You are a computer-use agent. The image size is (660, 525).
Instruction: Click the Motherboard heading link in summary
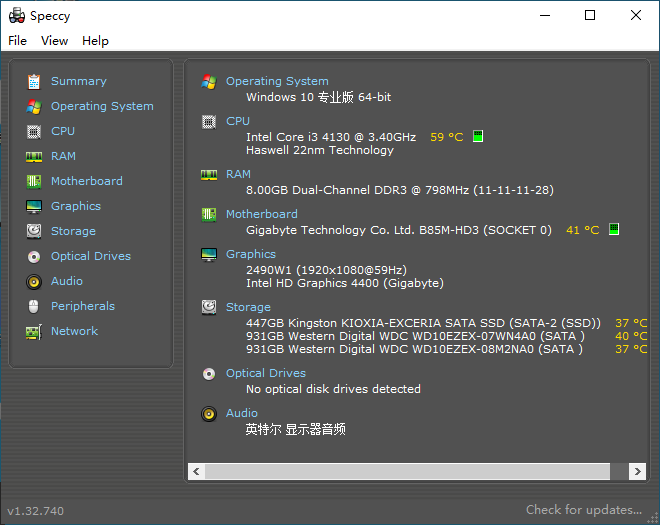262,214
